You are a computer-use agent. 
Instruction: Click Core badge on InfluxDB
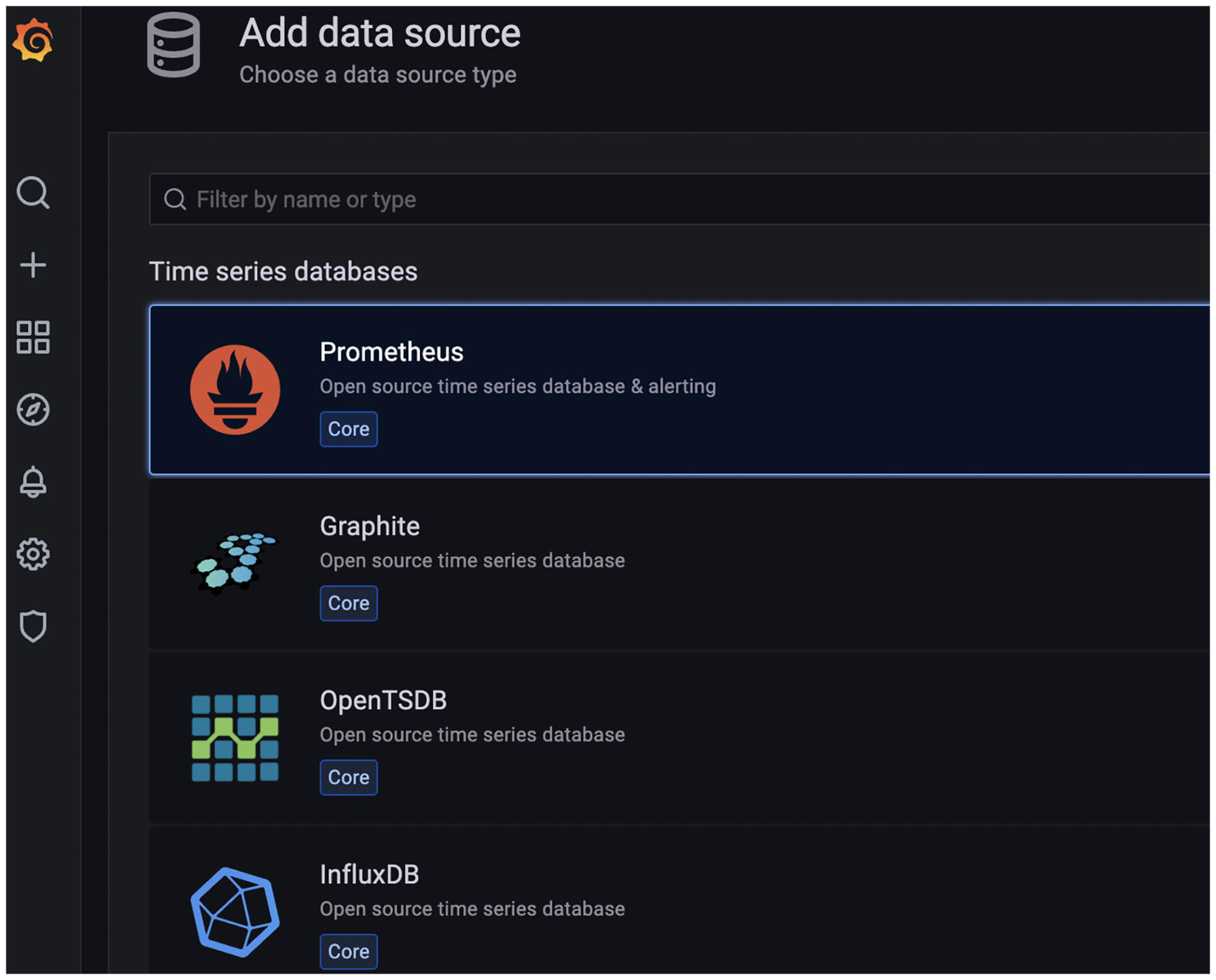click(x=347, y=951)
